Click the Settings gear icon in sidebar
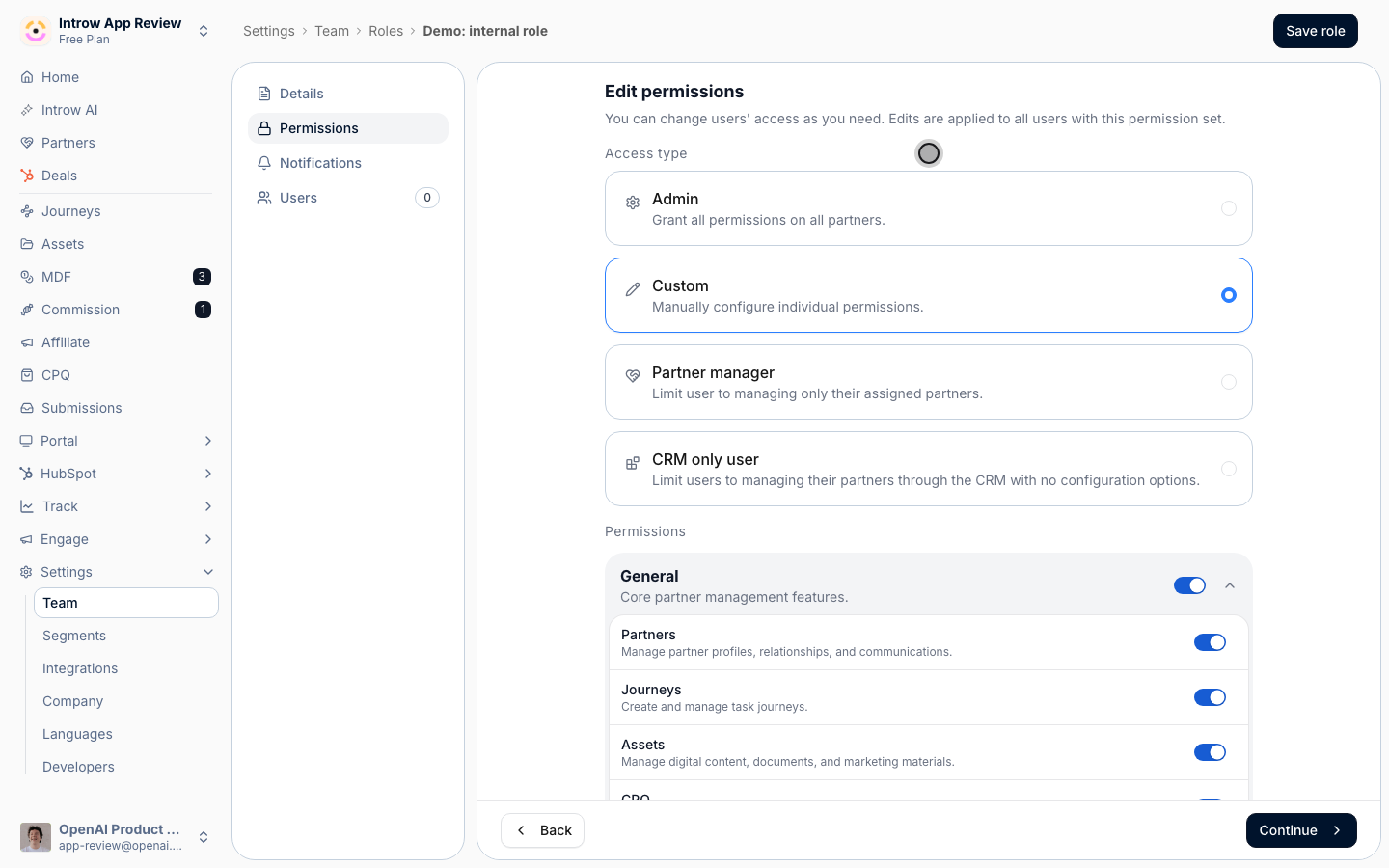1389x868 pixels. [26, 572]
